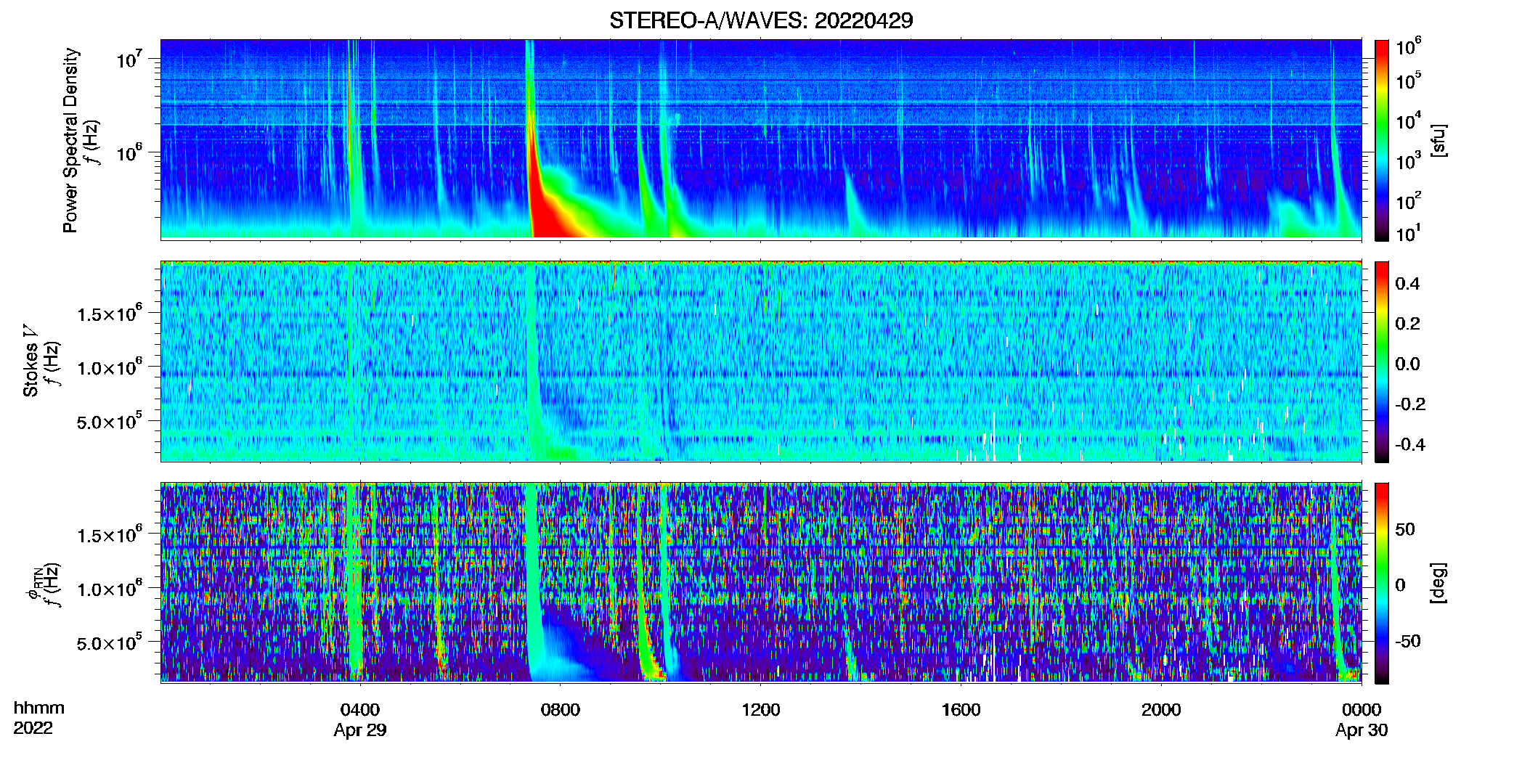The width and height of the screenshot is (1522, 784).
Task: Click the Apr 30 date label
Action: pos(1362,730)
